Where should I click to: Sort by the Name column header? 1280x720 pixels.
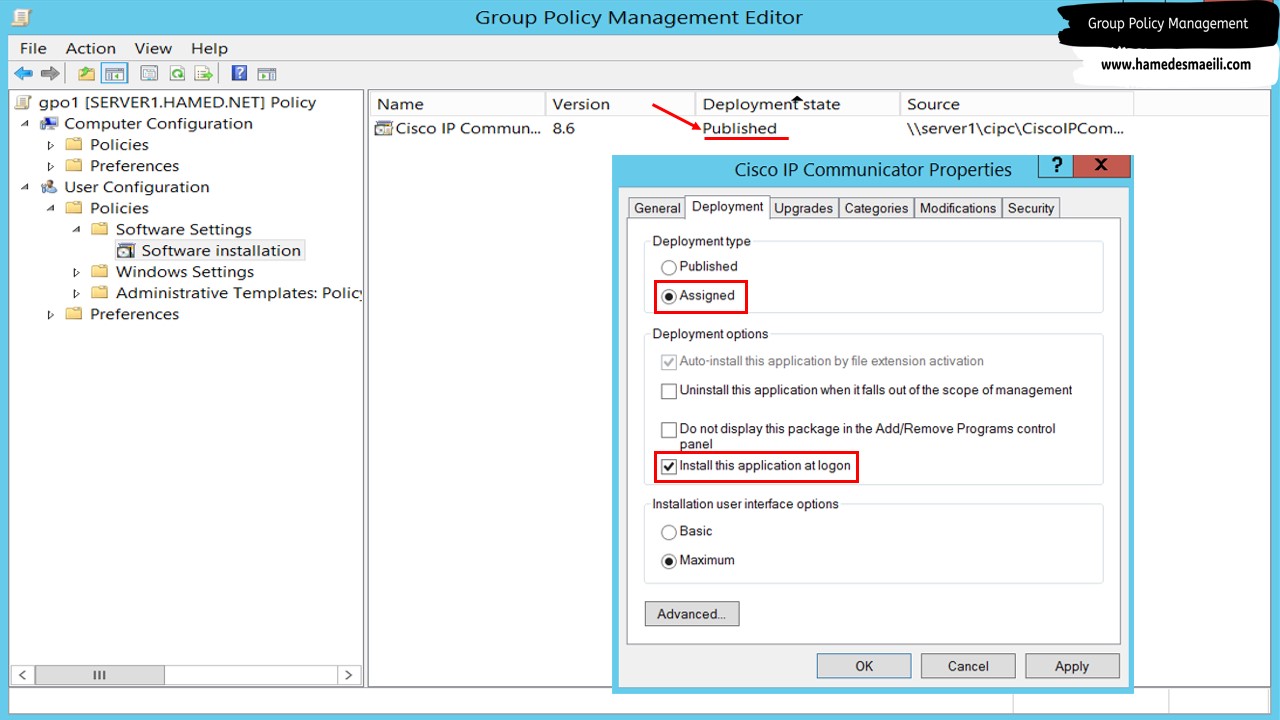(458, 104)
